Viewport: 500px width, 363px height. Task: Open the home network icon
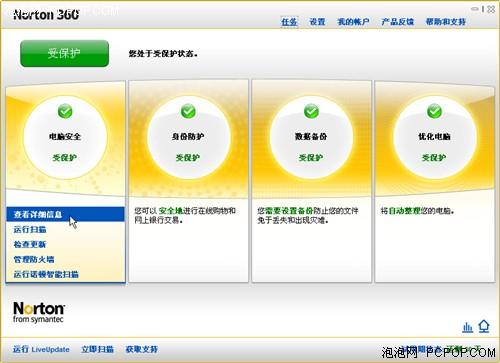coord(484,326)
